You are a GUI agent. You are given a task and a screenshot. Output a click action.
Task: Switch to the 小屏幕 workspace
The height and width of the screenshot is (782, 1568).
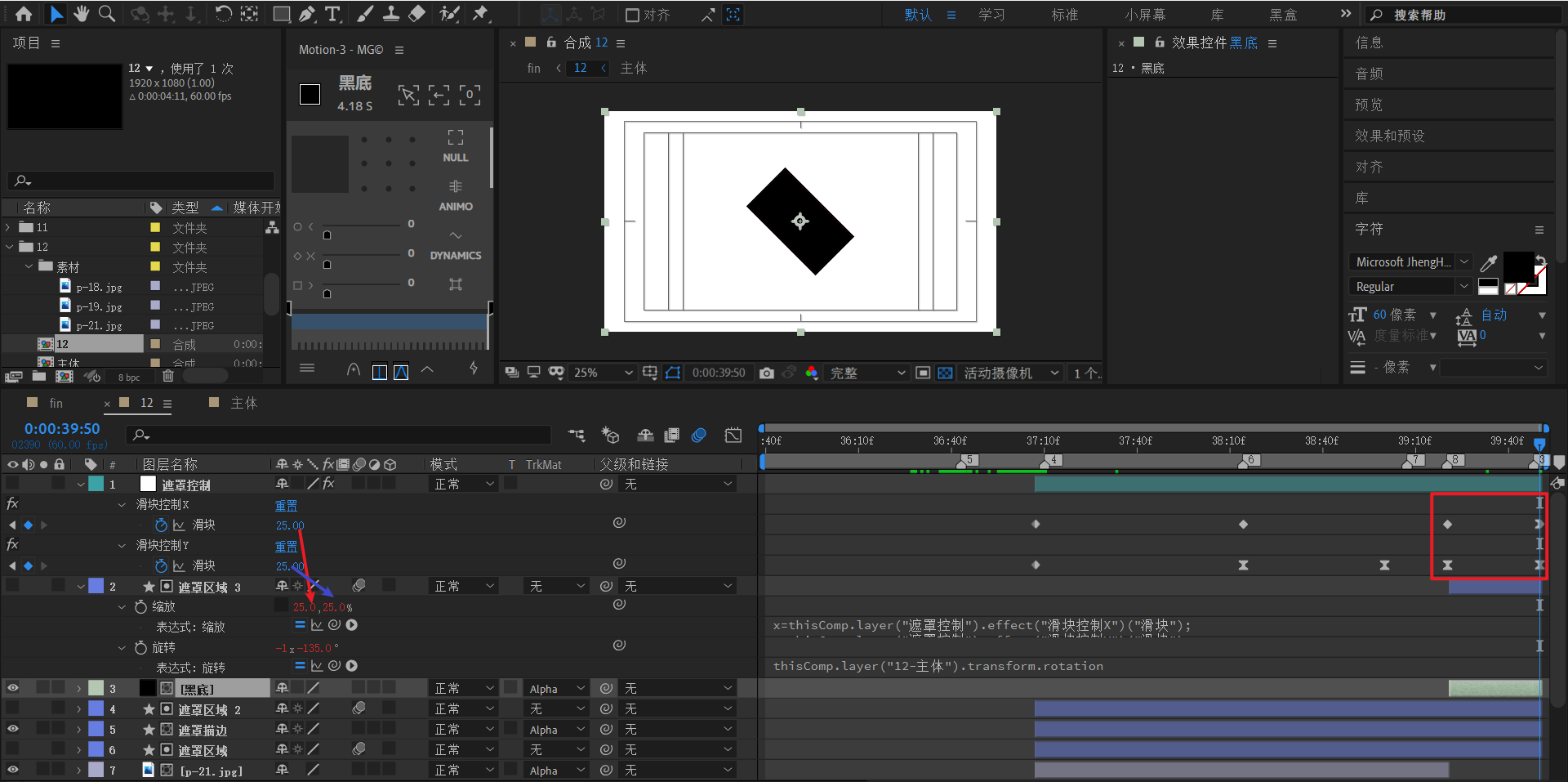[x=1145, y=15]
